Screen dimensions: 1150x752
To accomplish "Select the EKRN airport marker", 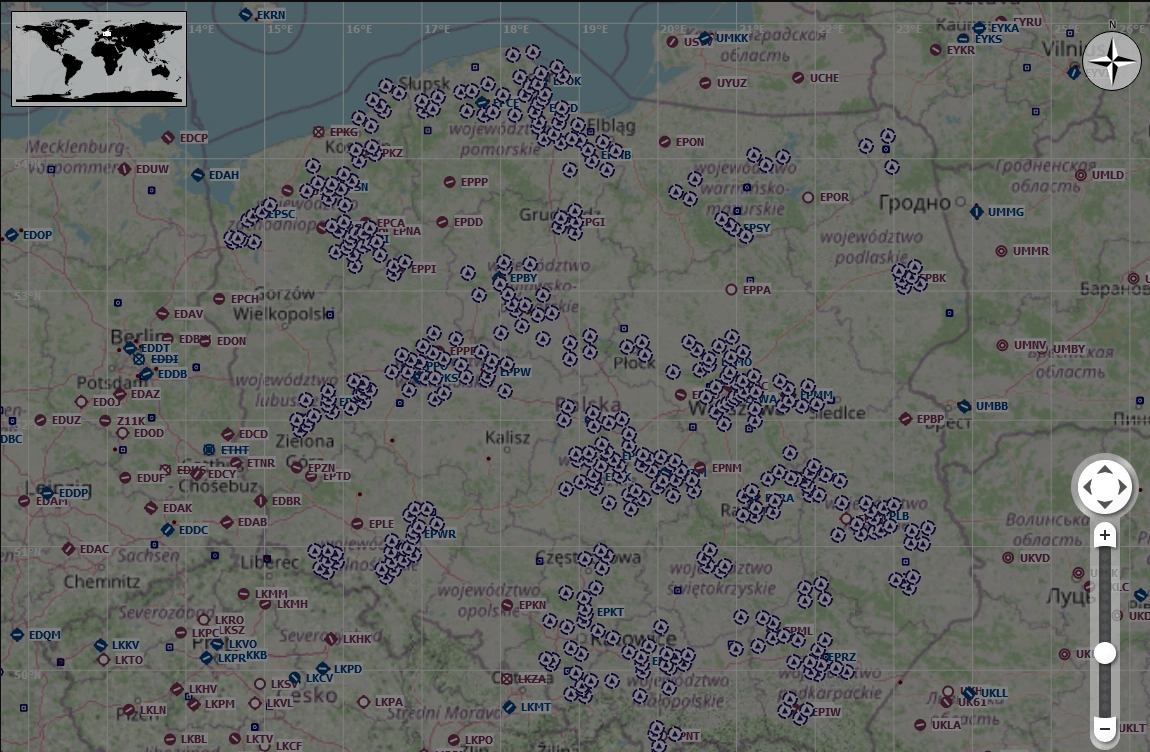I will 246,14.
